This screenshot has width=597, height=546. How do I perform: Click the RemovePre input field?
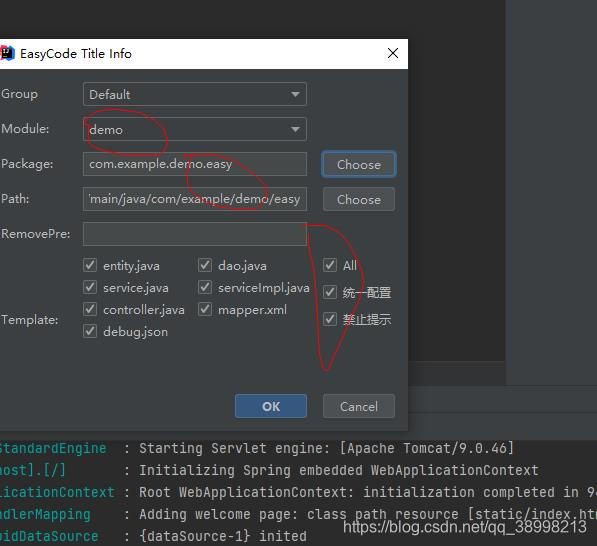click(x=195, y=234)
